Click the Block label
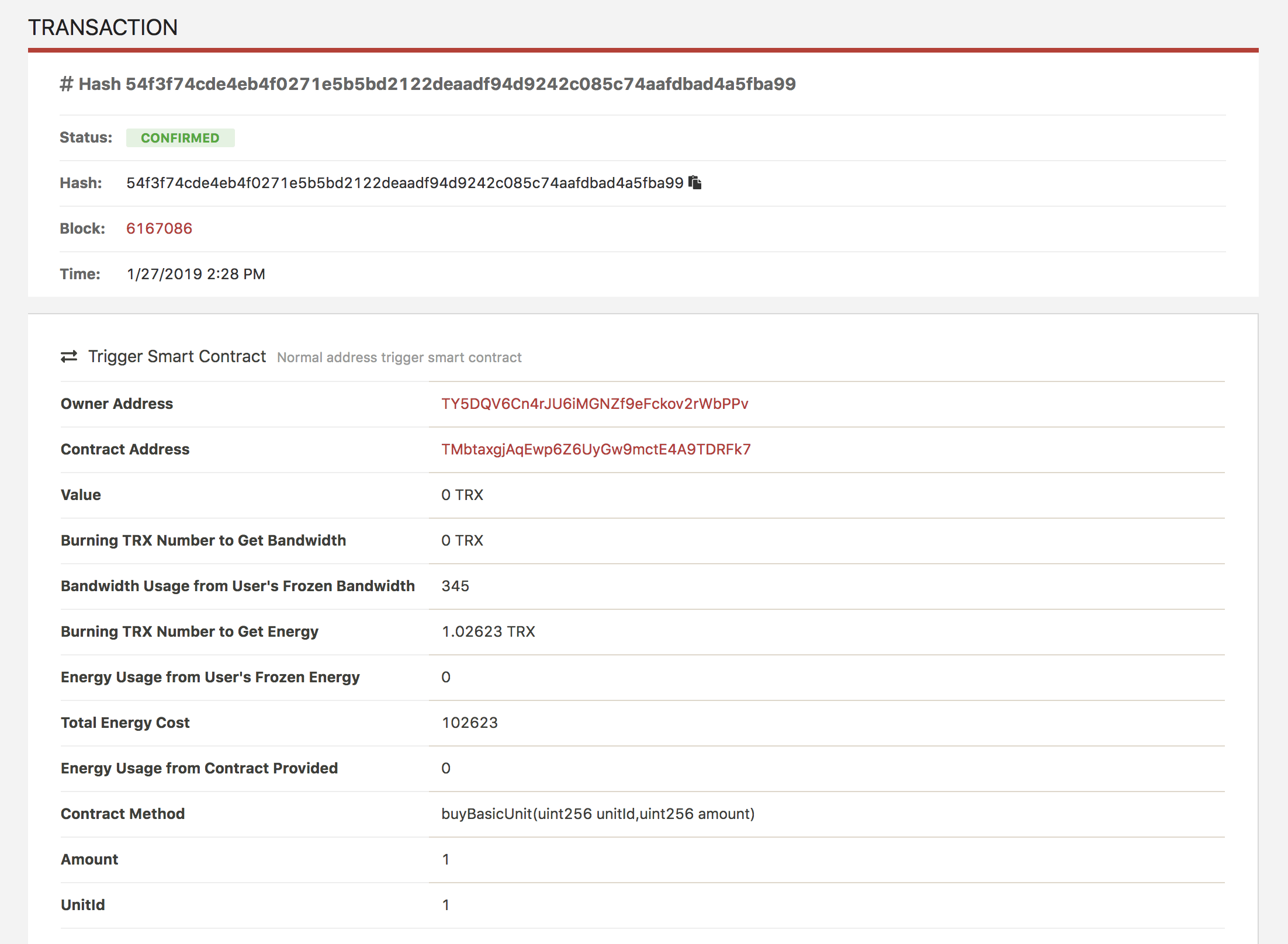This screenshot has height=944, width=1288. (82, 228)
